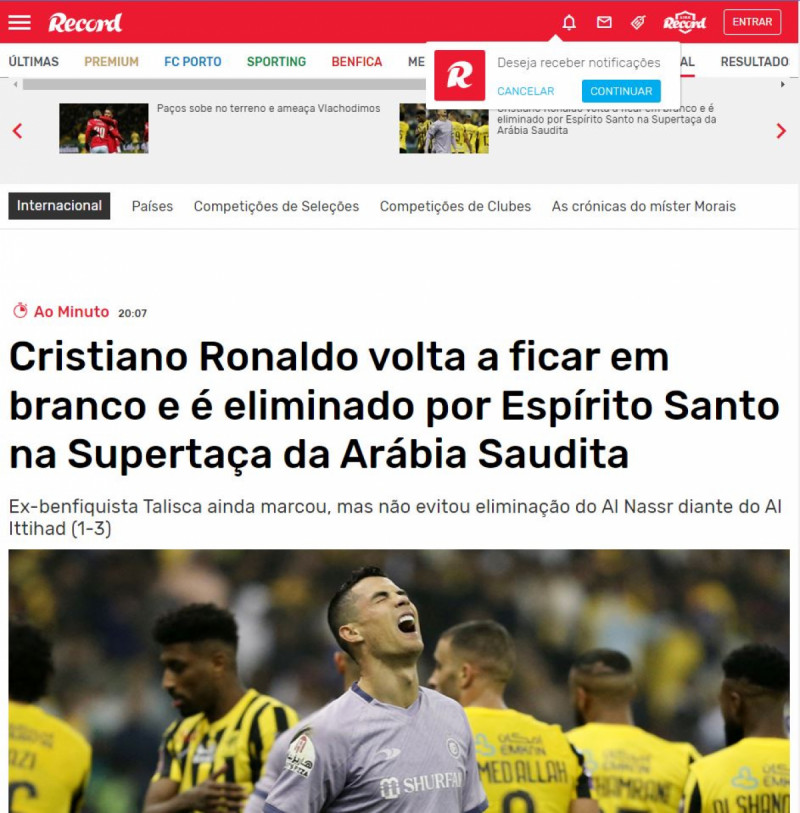Click the ticket tag icon
The image size is (800, 813).
pyautogui.click(x=638, y=22)
